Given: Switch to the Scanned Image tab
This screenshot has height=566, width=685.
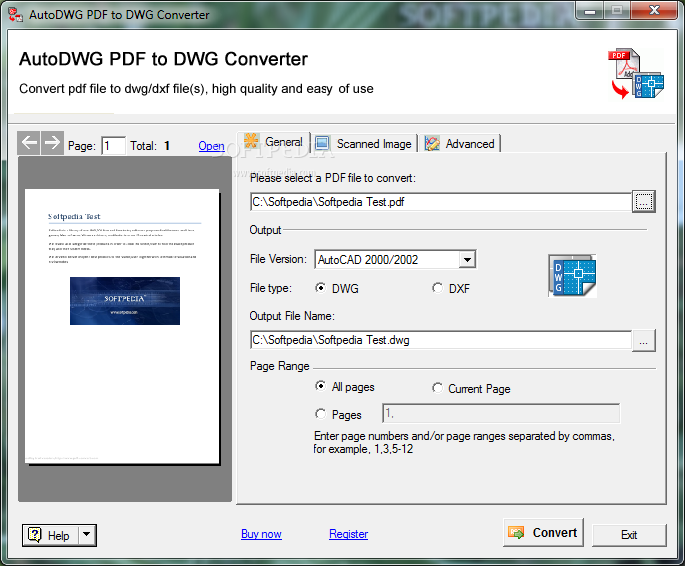Looking at the screenshot, I should 365,143.
